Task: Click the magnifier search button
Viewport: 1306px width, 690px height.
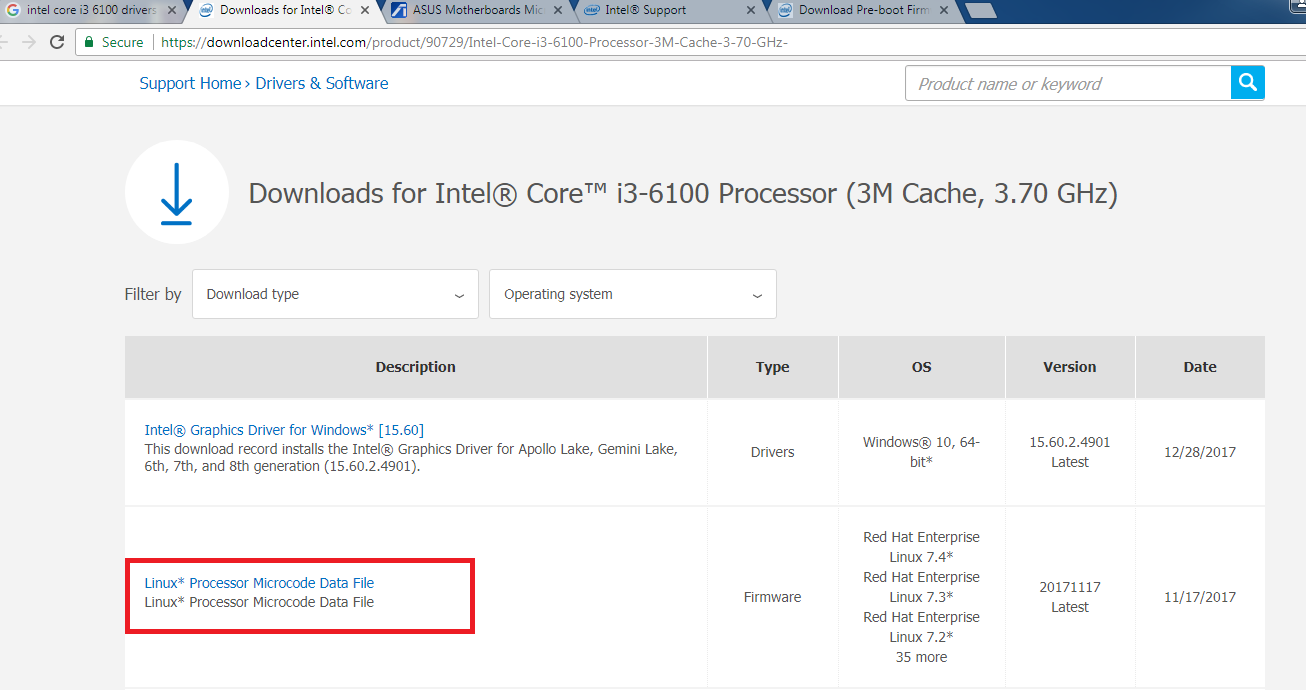Action: tap(1247, 83)
